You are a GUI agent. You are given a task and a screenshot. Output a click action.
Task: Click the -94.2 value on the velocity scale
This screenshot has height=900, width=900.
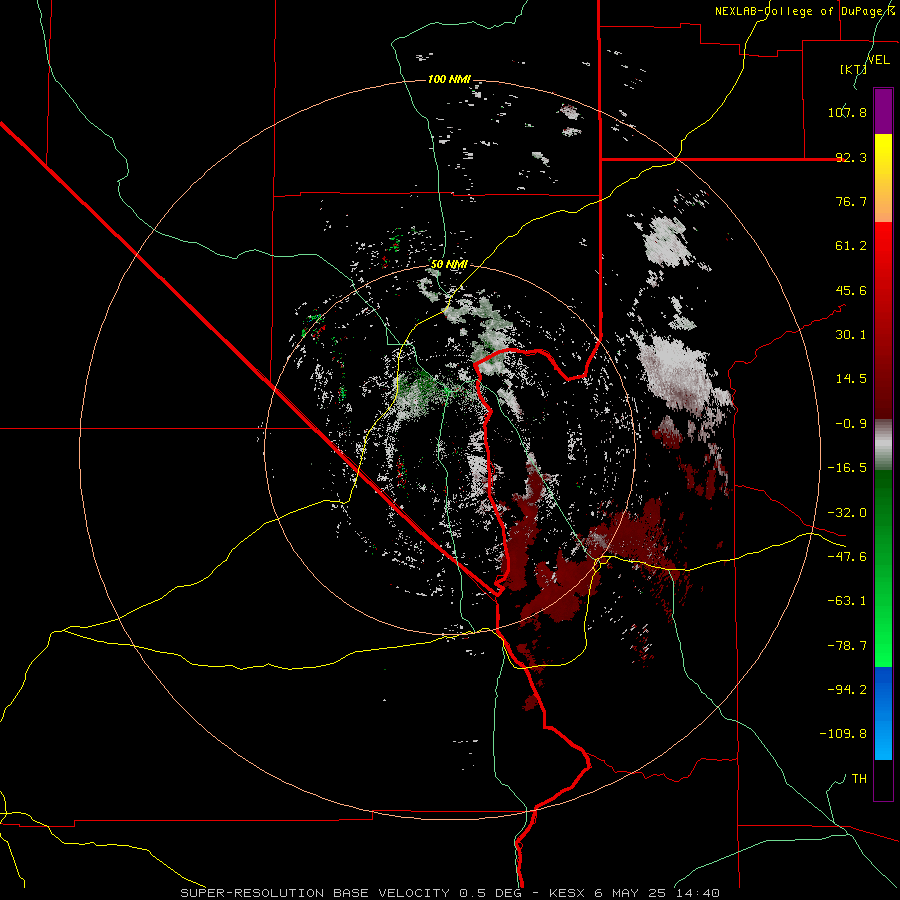tap(847, 690)
